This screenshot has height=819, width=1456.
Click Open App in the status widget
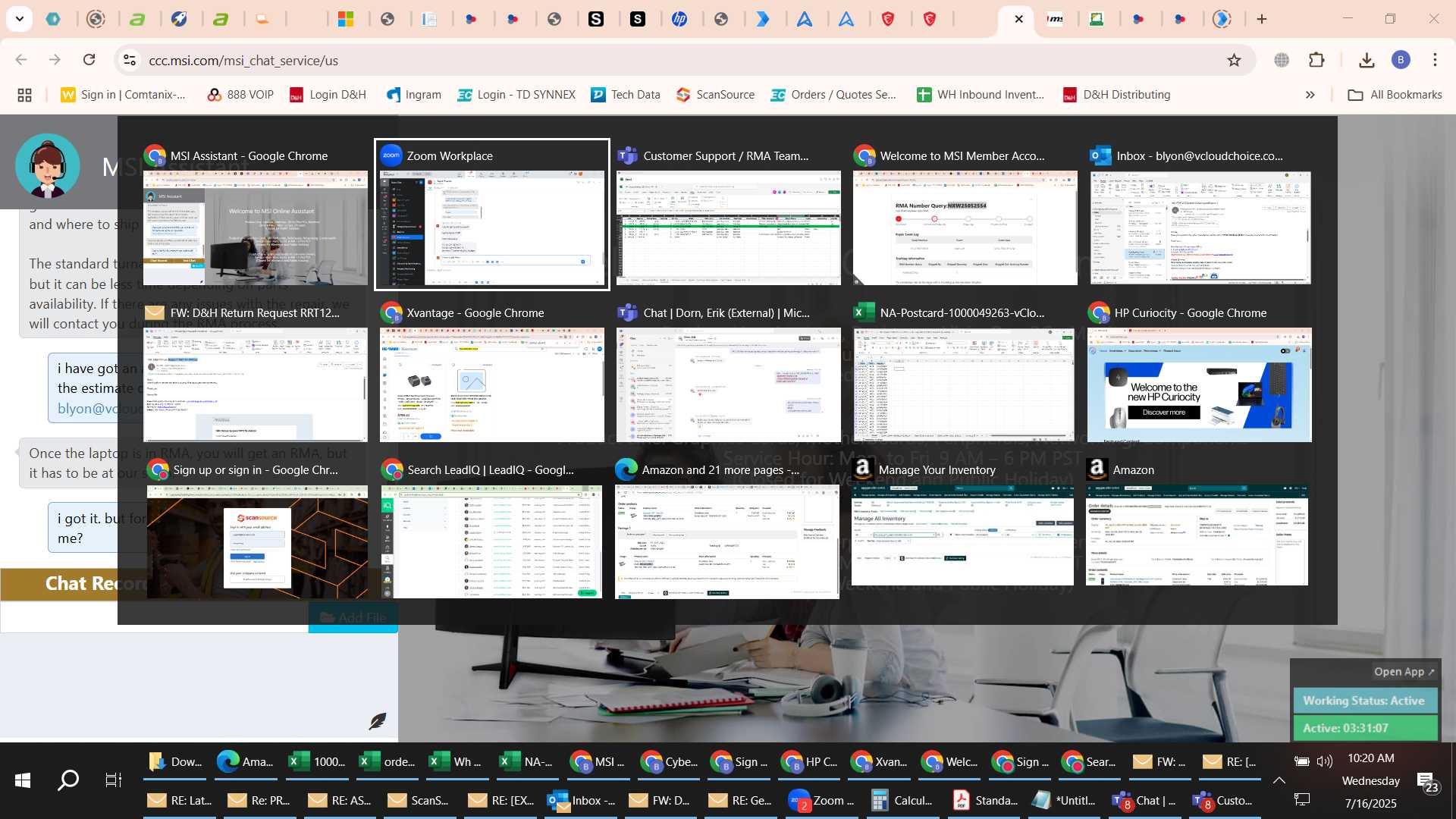(1404, 672)
